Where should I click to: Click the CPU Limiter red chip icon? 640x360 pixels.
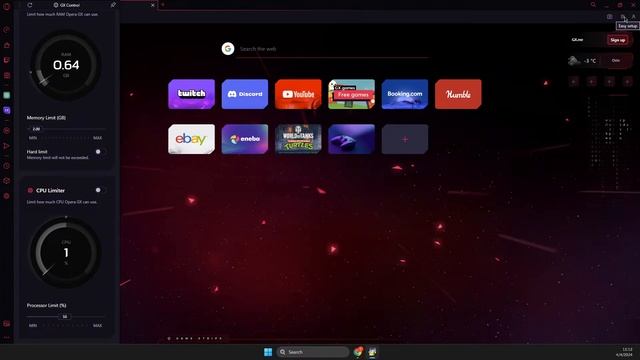coord(30,190)
